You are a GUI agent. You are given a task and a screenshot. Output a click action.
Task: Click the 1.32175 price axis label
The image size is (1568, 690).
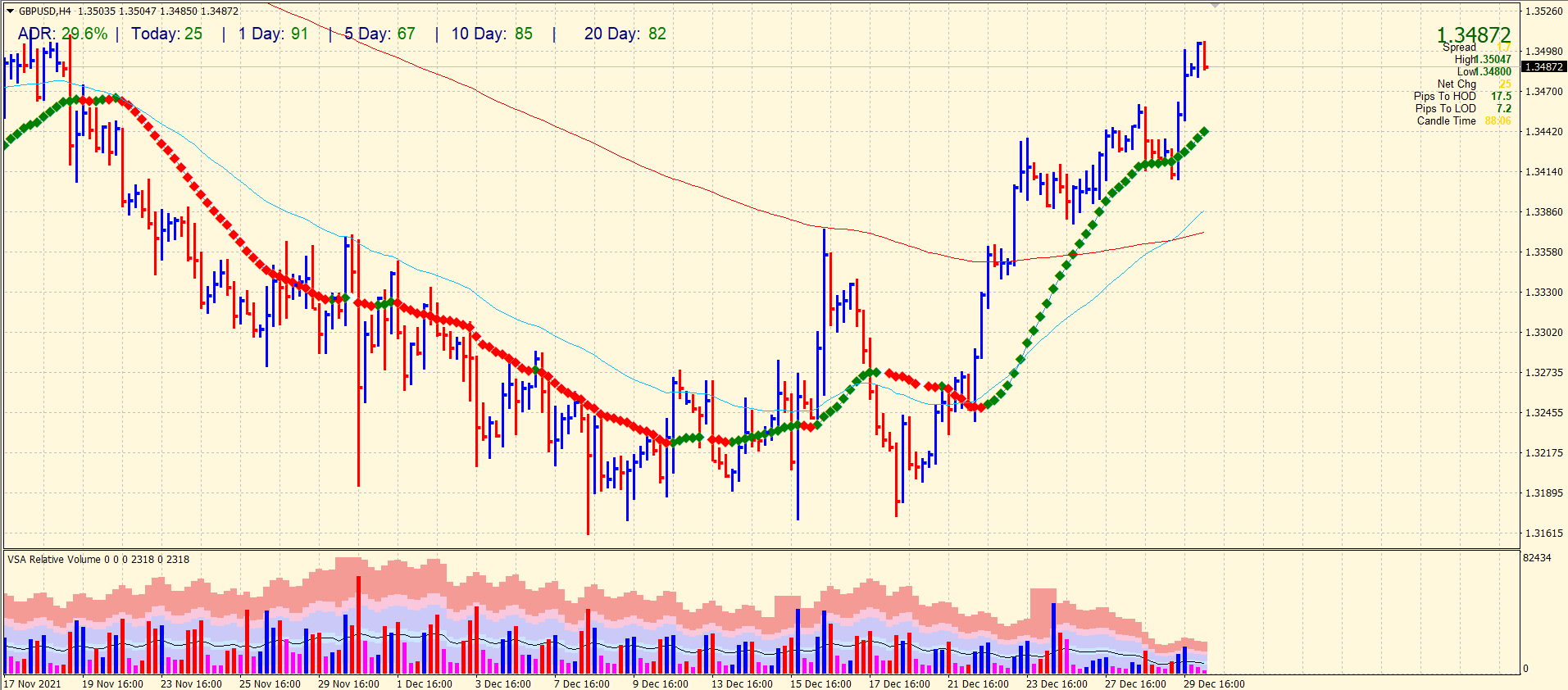point(1544,453)
